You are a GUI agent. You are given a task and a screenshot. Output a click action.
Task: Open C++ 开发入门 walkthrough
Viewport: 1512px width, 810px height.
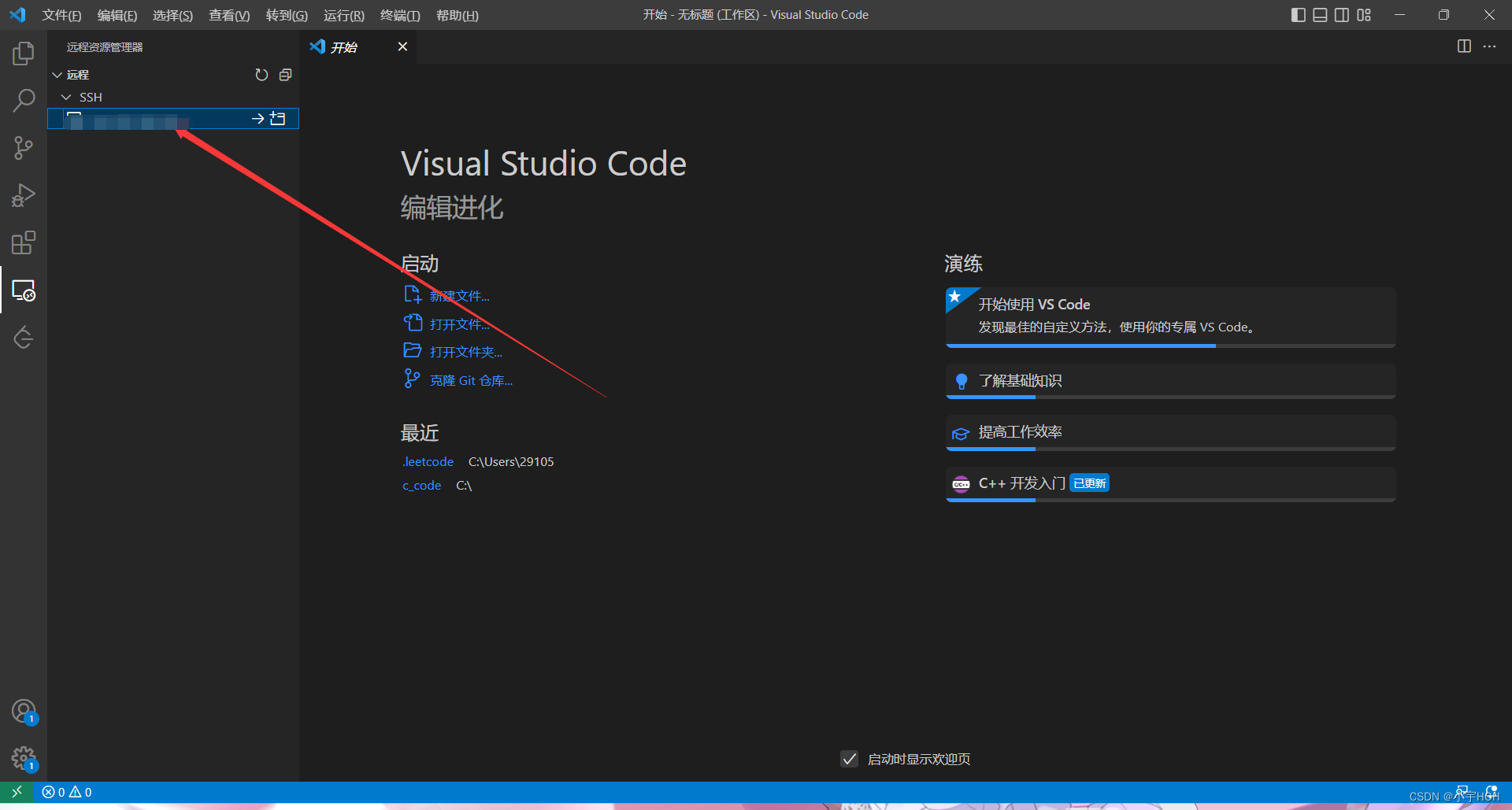(x=1170, y=483)
